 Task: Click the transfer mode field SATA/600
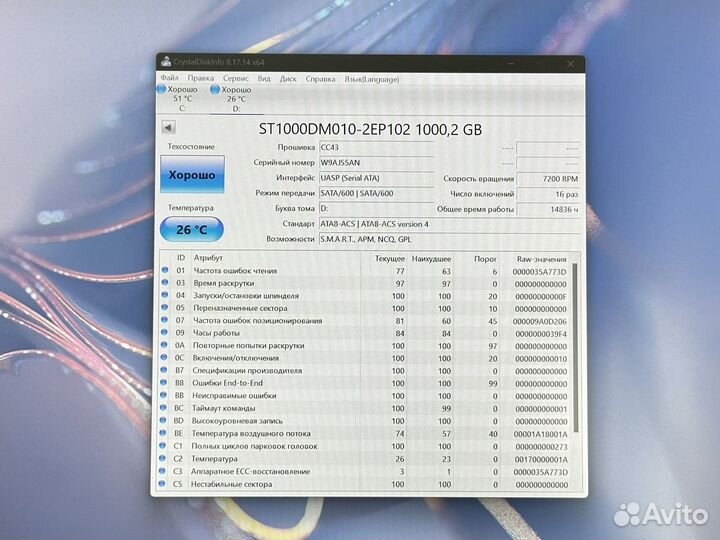377,193
